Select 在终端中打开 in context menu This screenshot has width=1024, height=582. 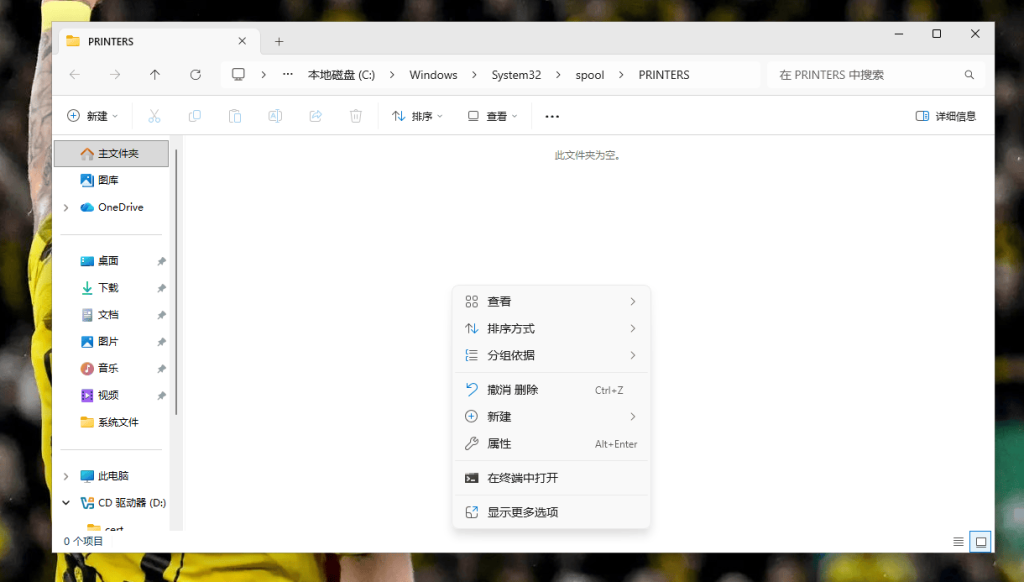pyautogui.click(x=551, y=478)
